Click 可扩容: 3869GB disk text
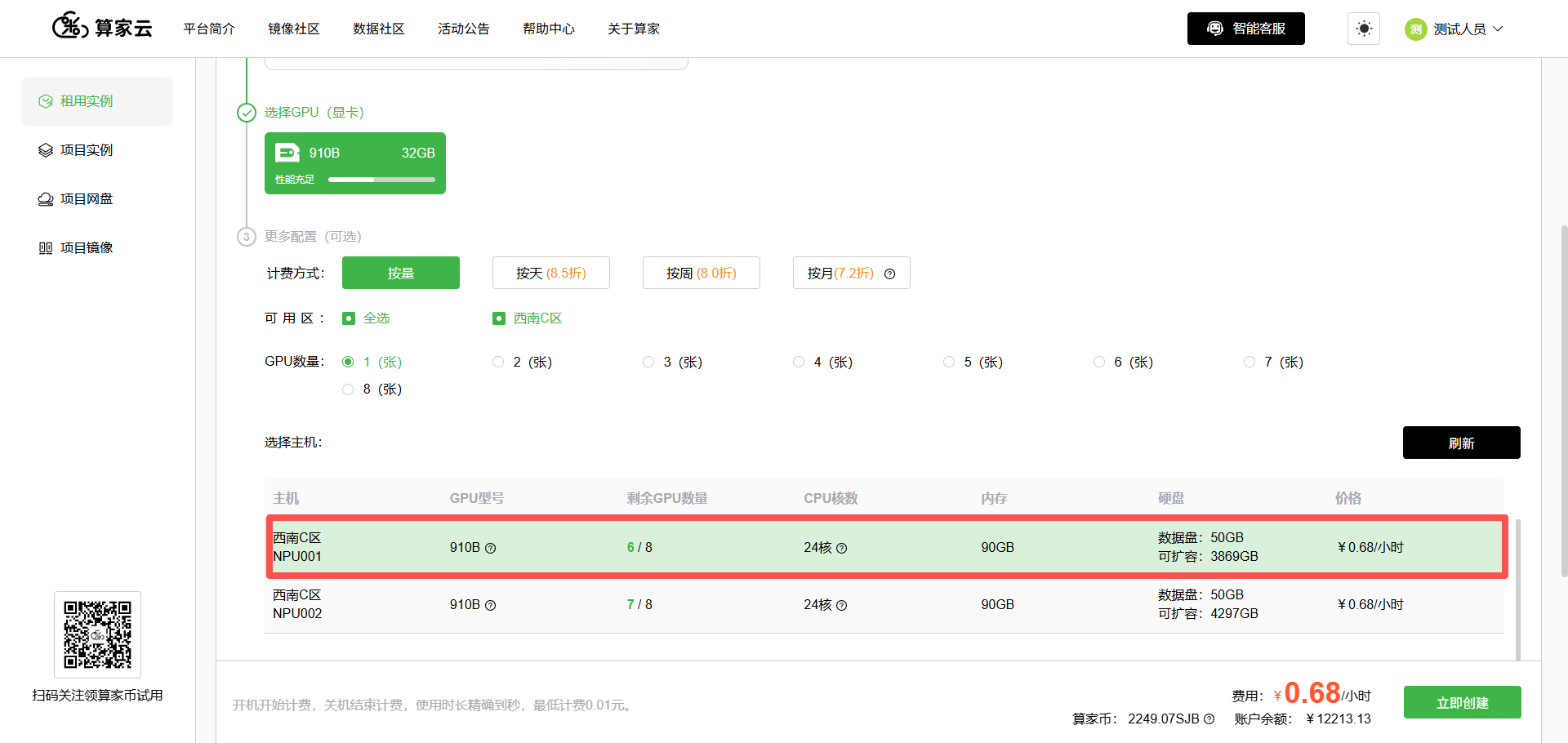 pos(1208,557)
